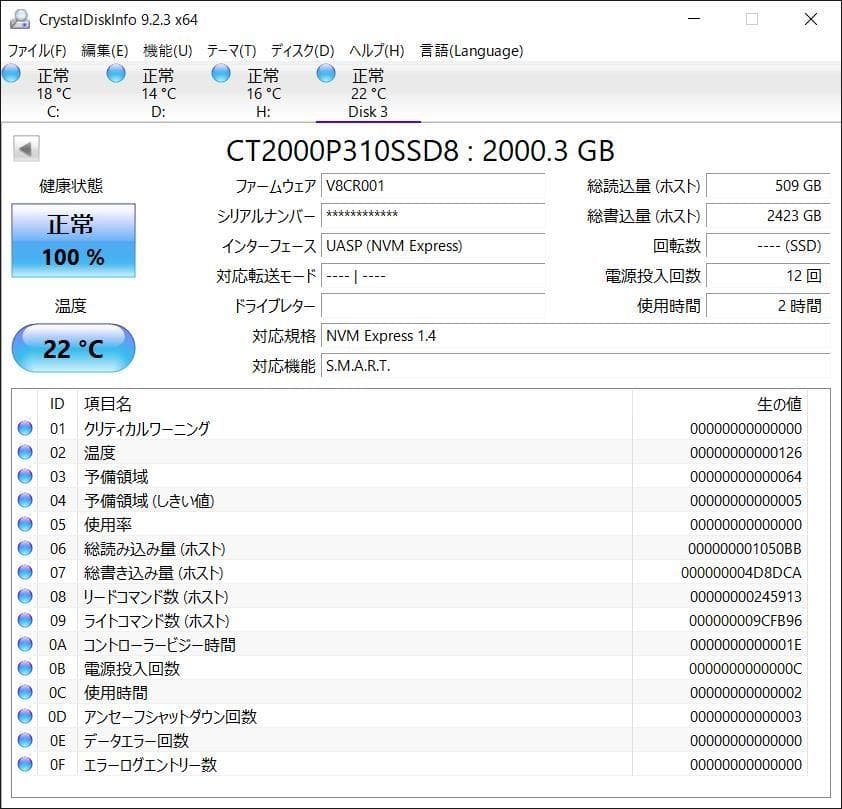Click blue status dot of ID 04 row

[25, 500]
